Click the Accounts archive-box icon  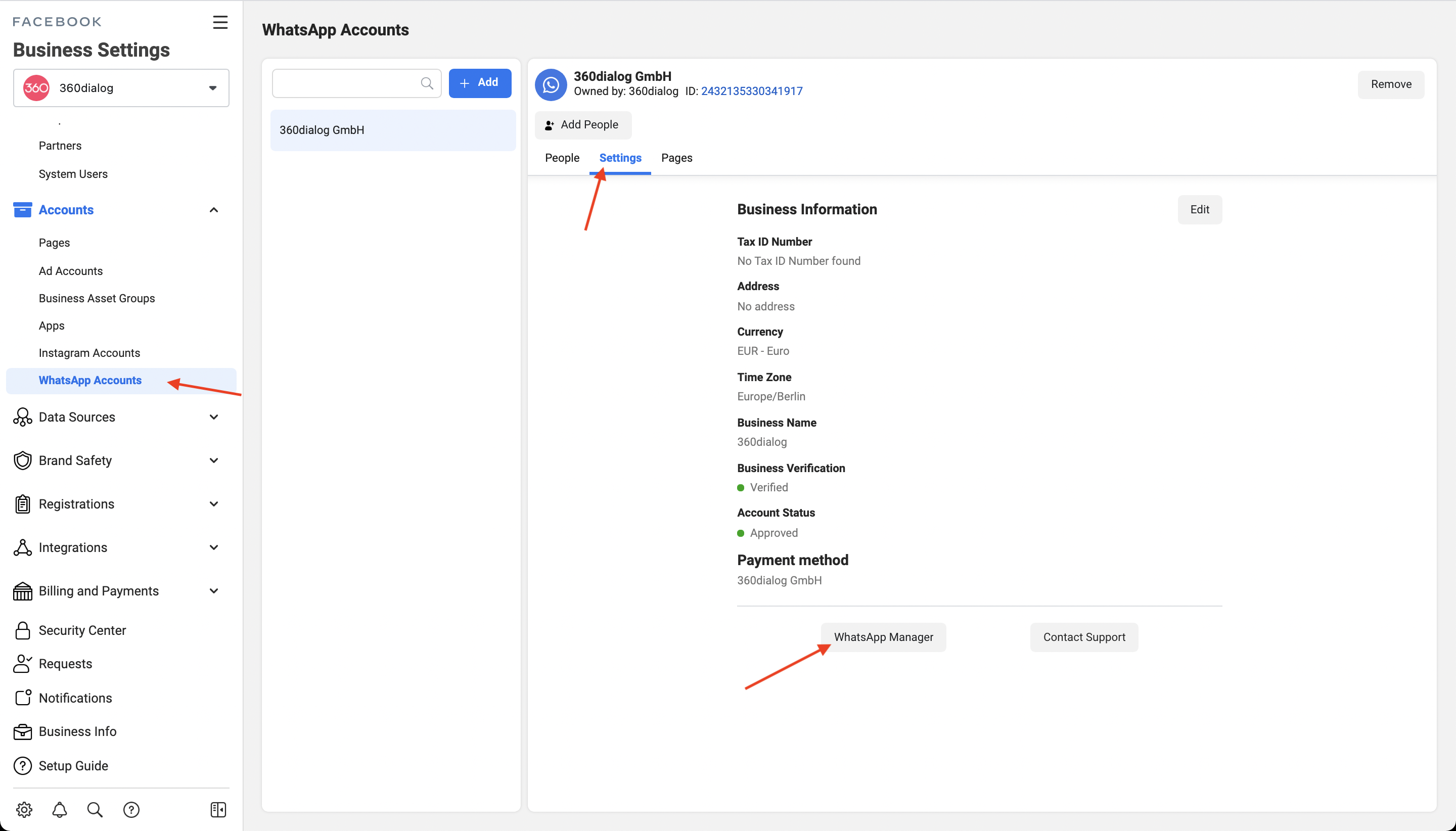tap(22, 209)
